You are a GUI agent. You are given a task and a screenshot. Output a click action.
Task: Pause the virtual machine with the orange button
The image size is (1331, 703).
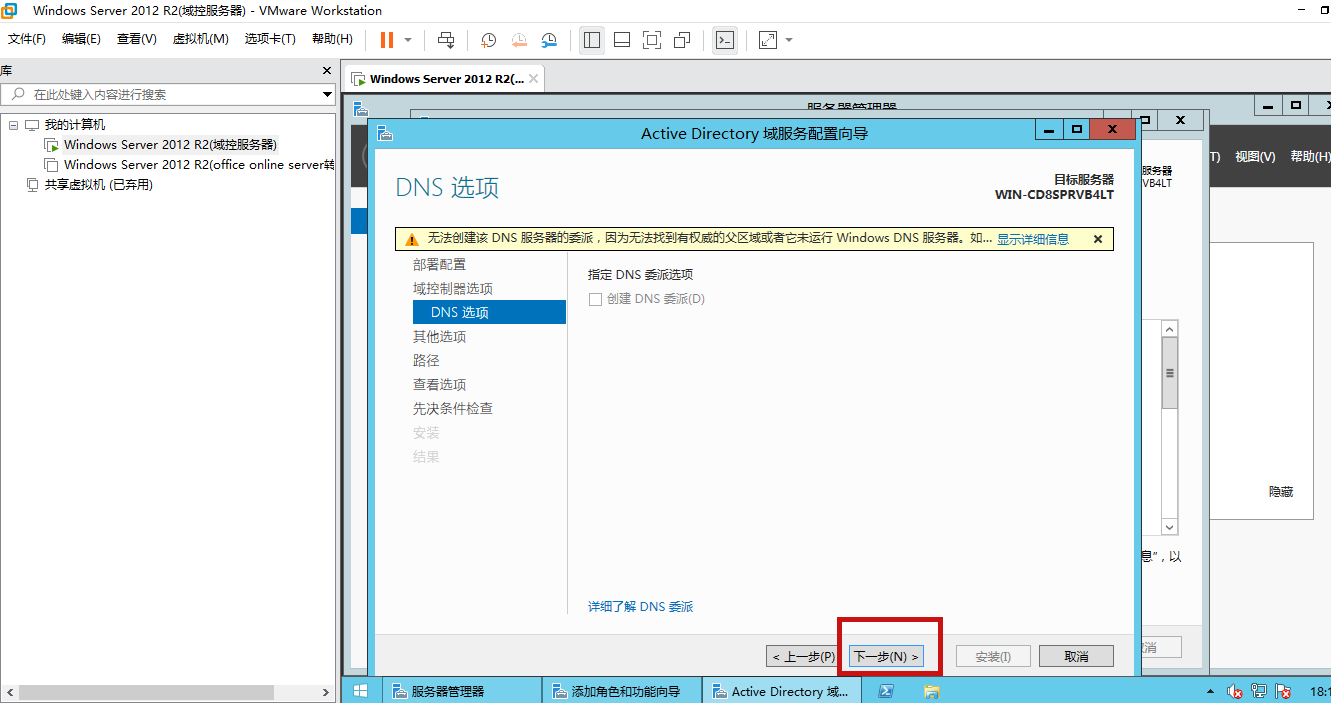[x=386, y=40]
